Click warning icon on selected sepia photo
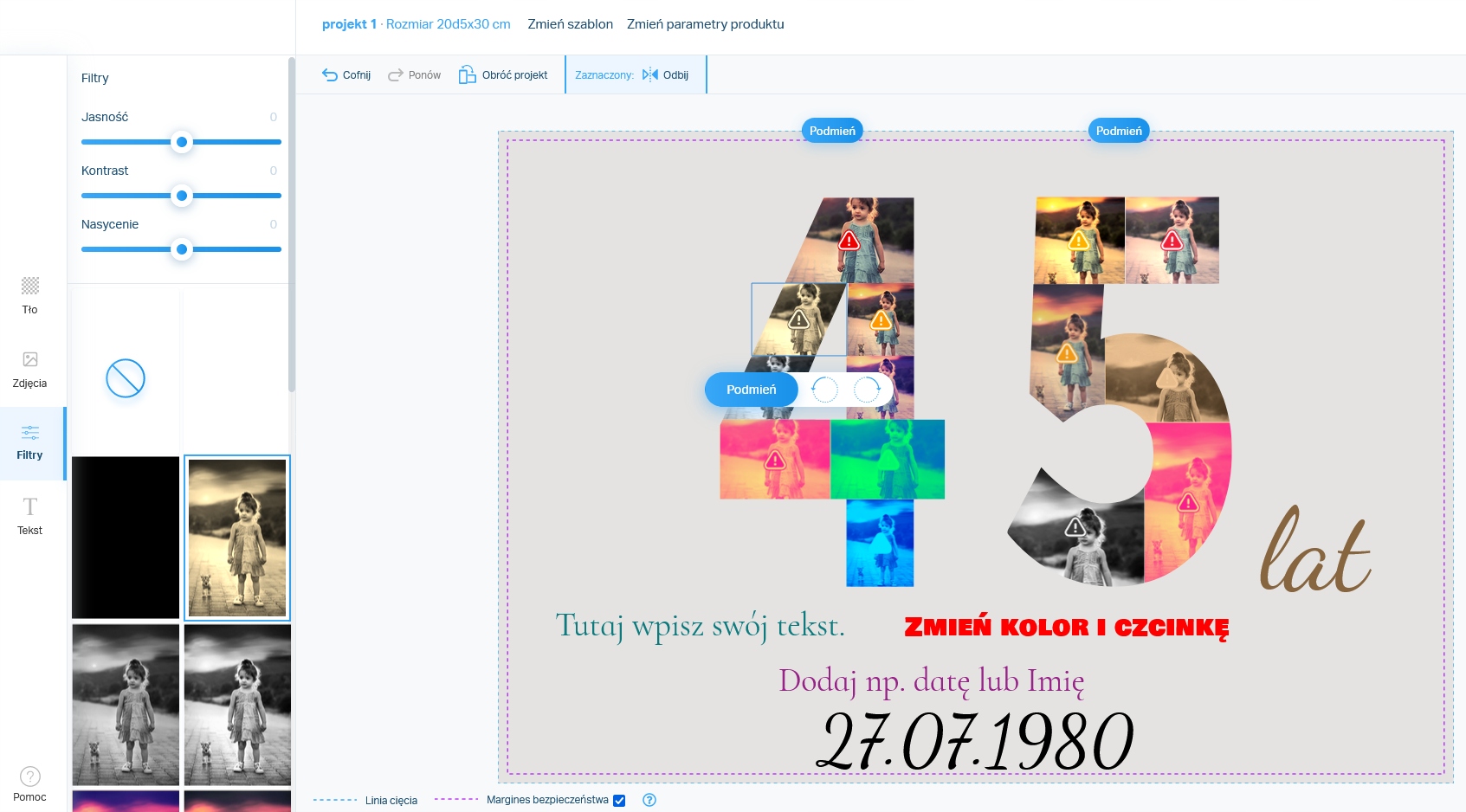 point(798,319)
